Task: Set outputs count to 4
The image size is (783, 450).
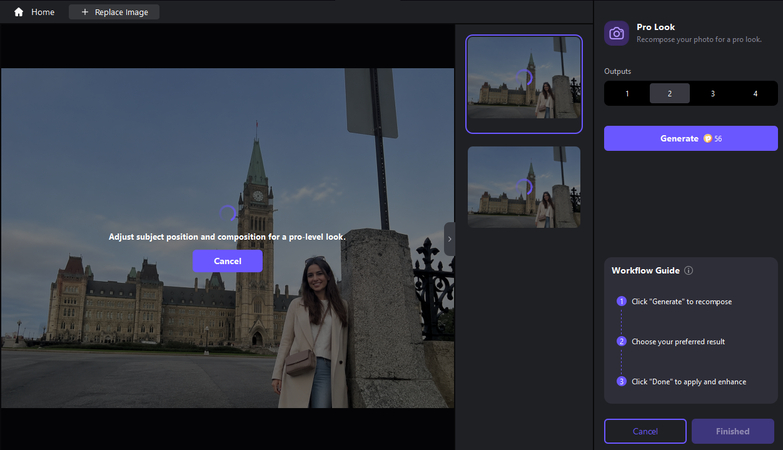Action: [x=755, y=93]
